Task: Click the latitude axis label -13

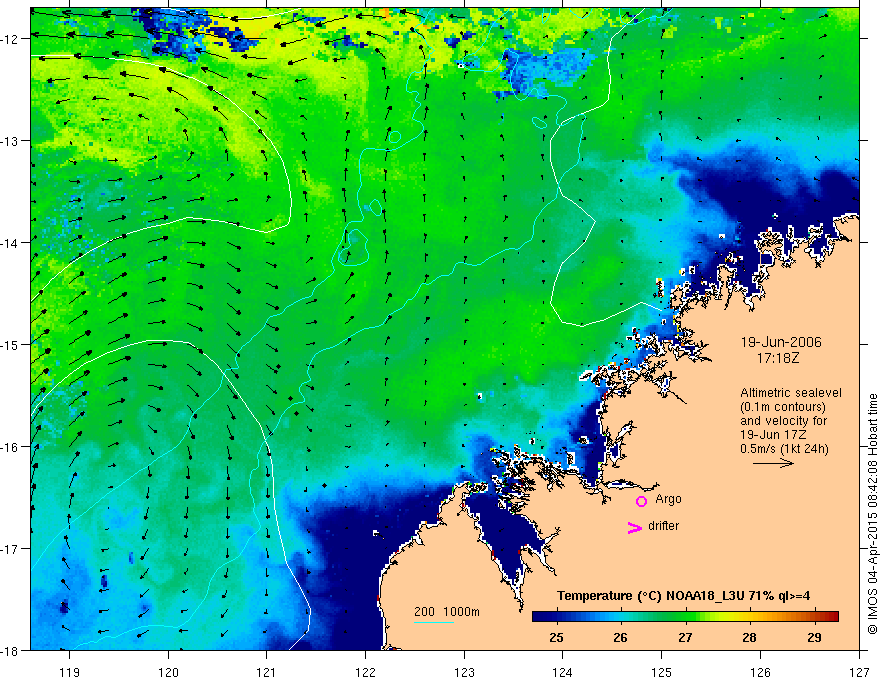Action: click(10, 141)
